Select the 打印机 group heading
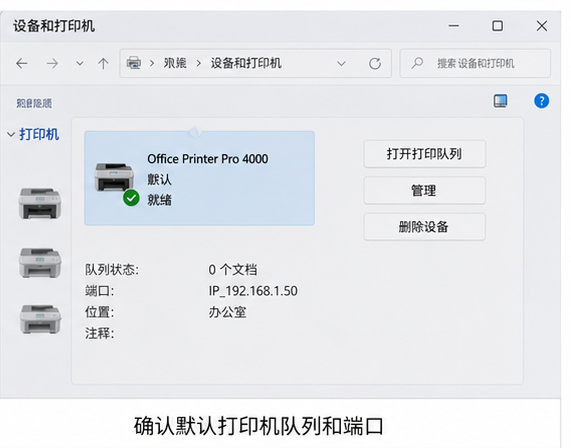 39,134
